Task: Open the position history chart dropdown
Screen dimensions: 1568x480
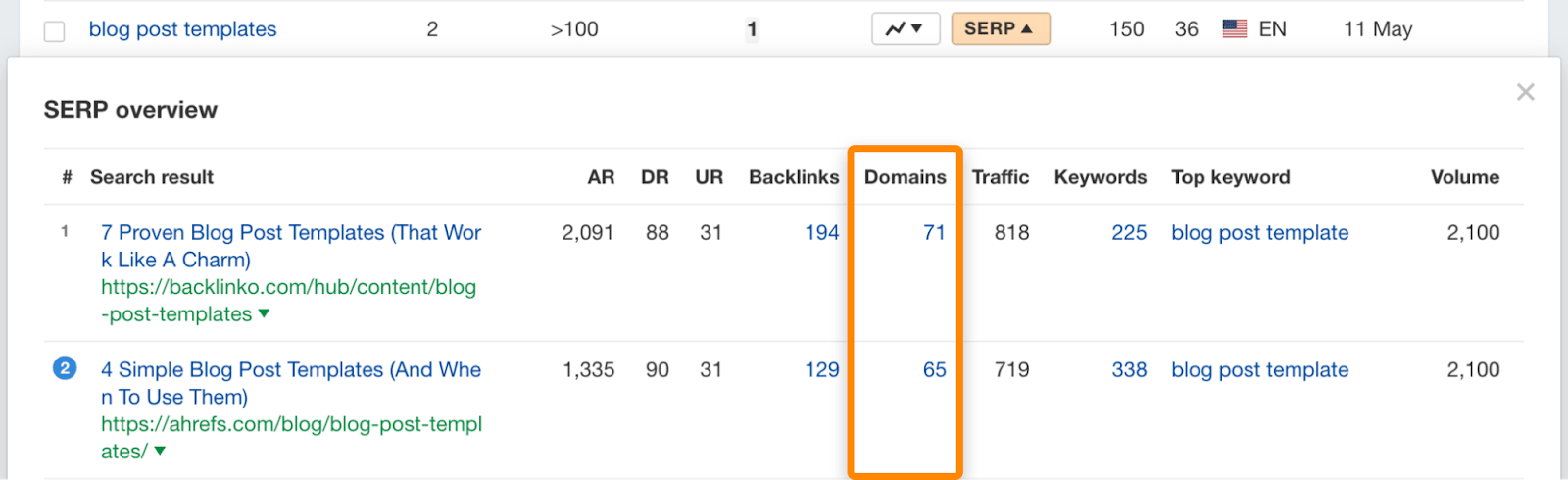Action: [905, 29]
